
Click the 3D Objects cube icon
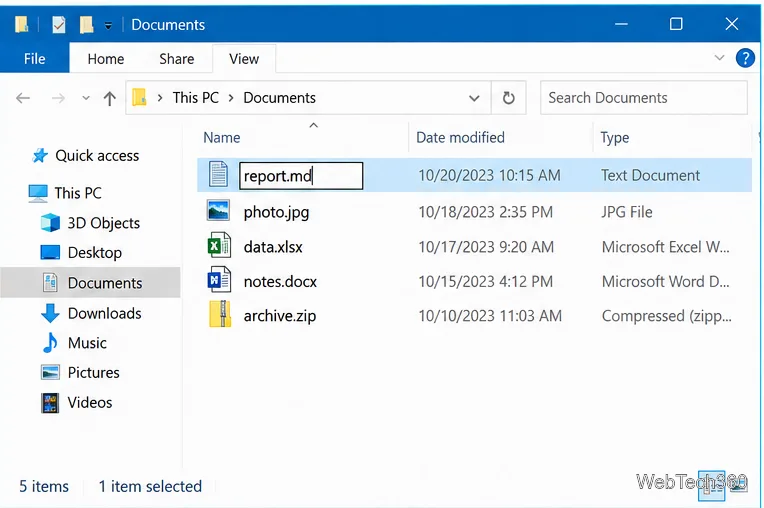(x=50, y=223)
